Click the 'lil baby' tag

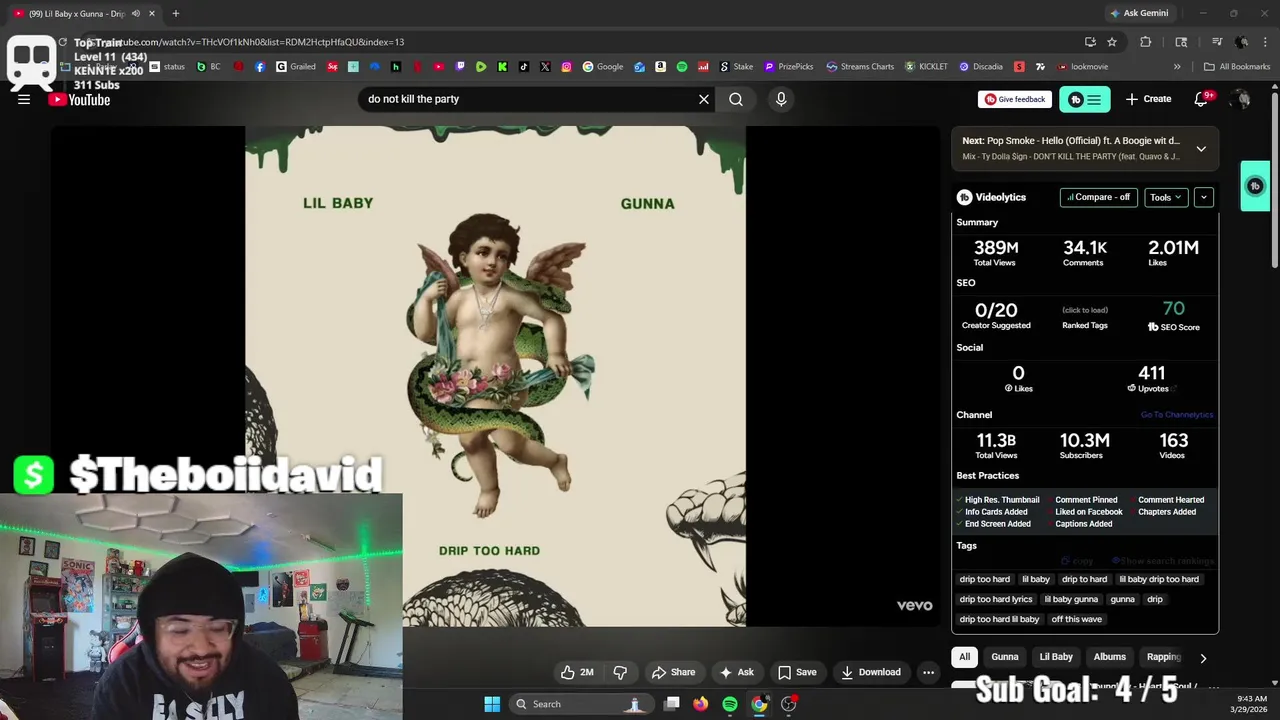click(1036, 579)
